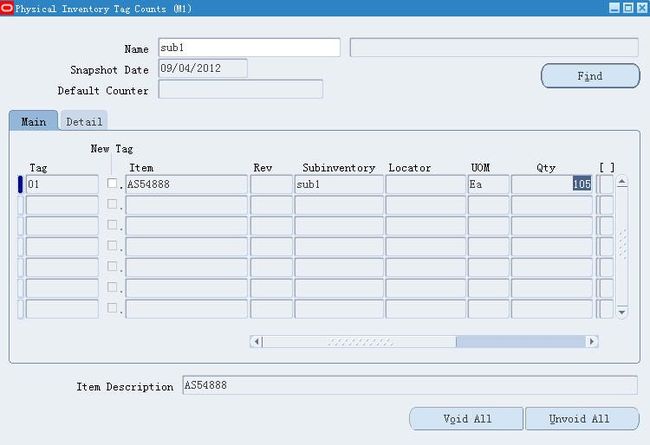
Task: Close the Physical Inventory Tag Counts window
Action: click(643, 8)
